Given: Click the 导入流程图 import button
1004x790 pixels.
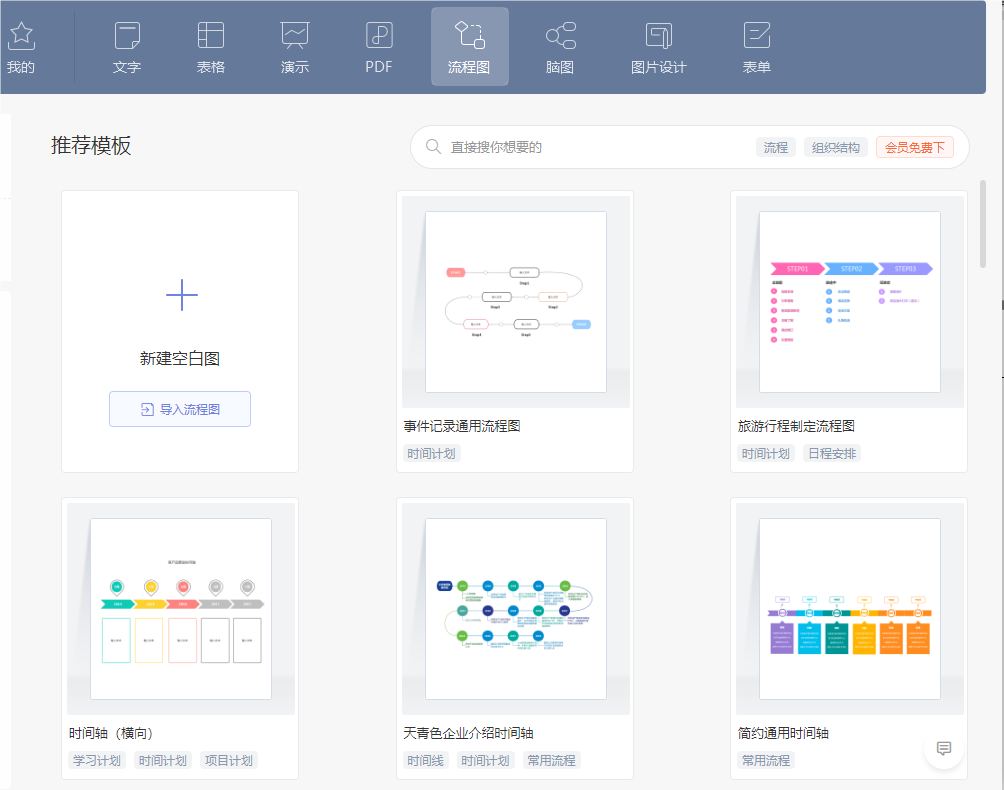Looking at the screenshot, I should [x=179, y=409].
